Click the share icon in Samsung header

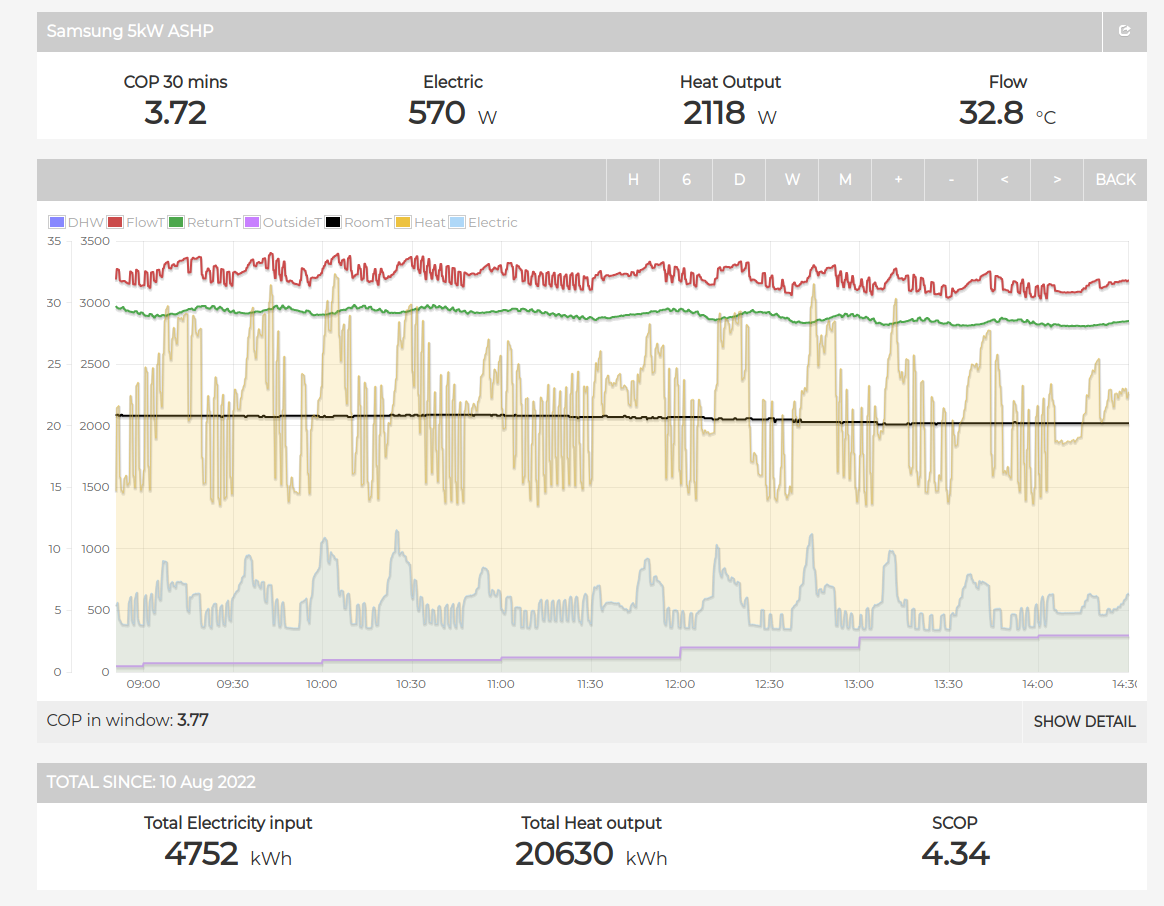pos(1124,31)
